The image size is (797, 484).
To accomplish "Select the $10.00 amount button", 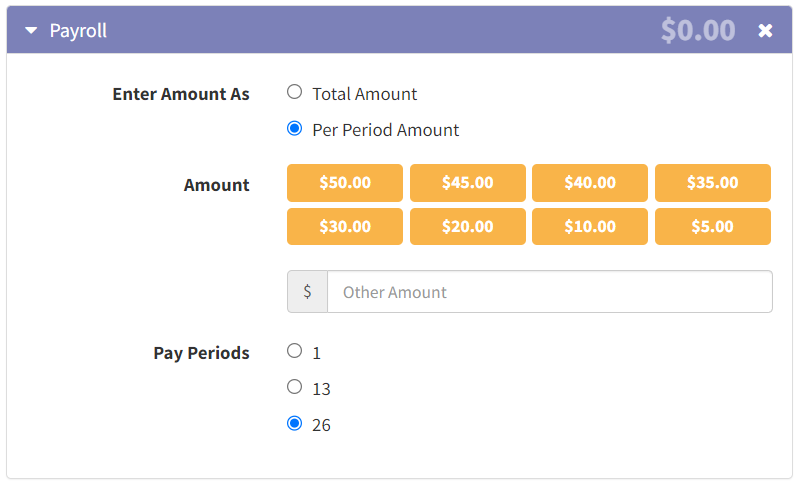I will point(590,227).
